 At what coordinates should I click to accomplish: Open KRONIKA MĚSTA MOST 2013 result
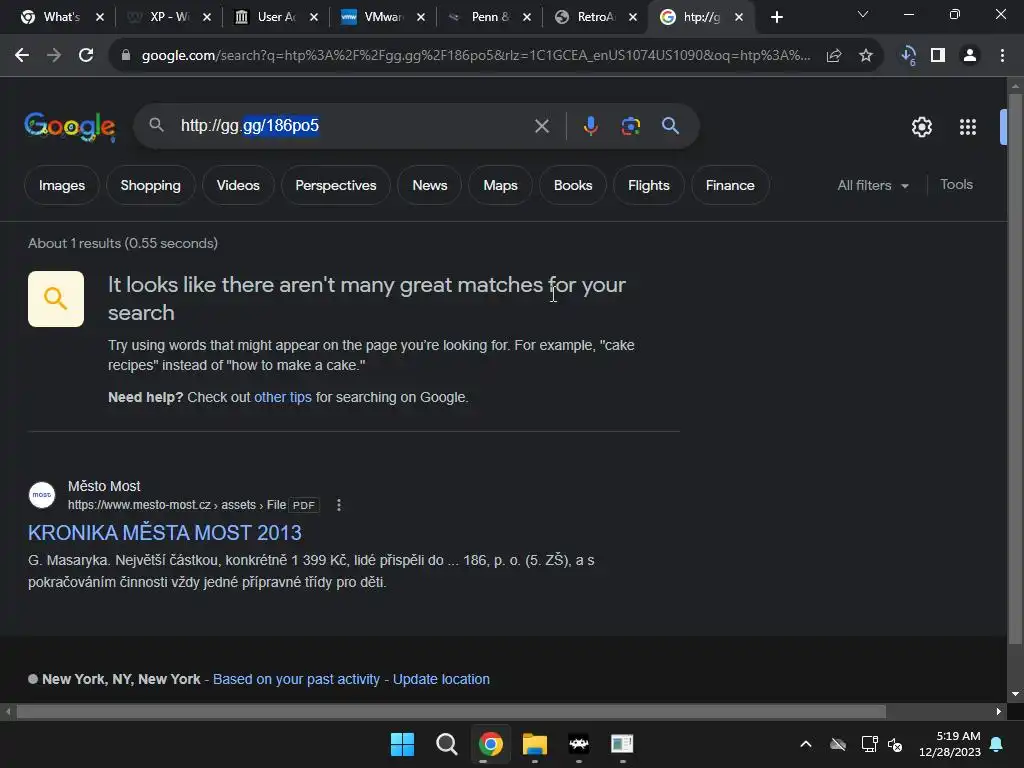[165, 533]
